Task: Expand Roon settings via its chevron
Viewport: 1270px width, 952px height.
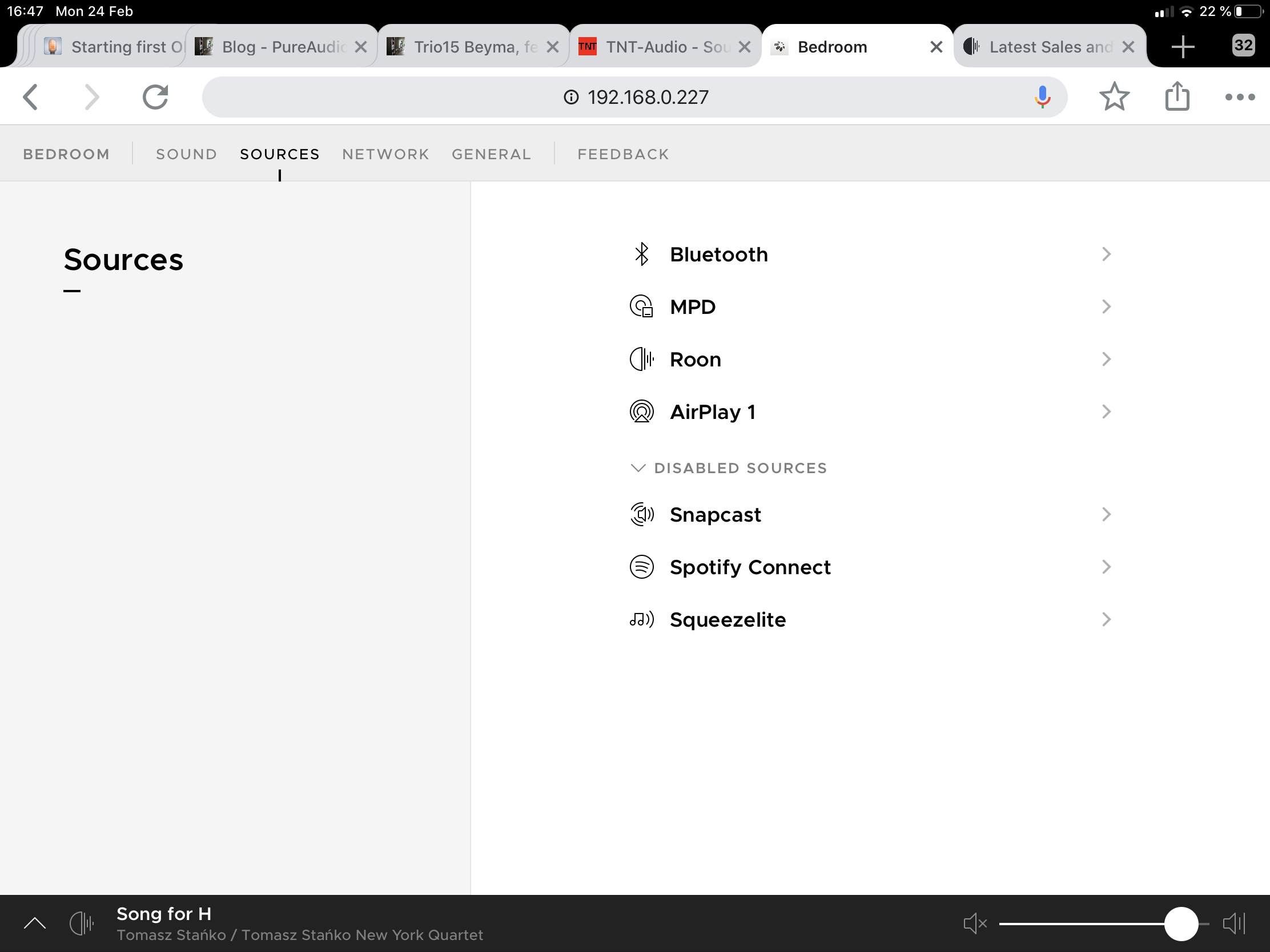Action: (x=1106, y=359)
